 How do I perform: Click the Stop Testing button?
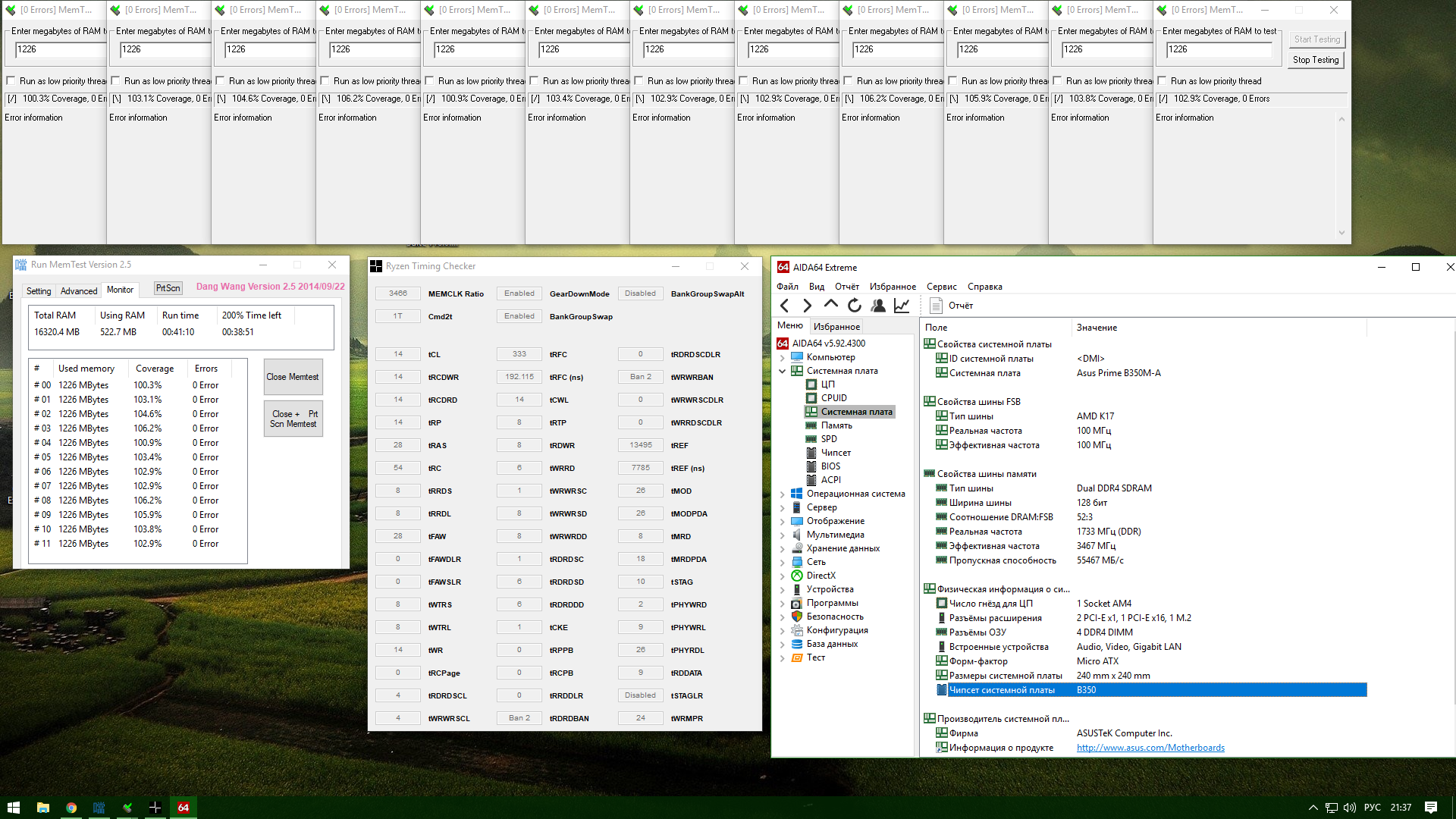[x=1316, y=60]
